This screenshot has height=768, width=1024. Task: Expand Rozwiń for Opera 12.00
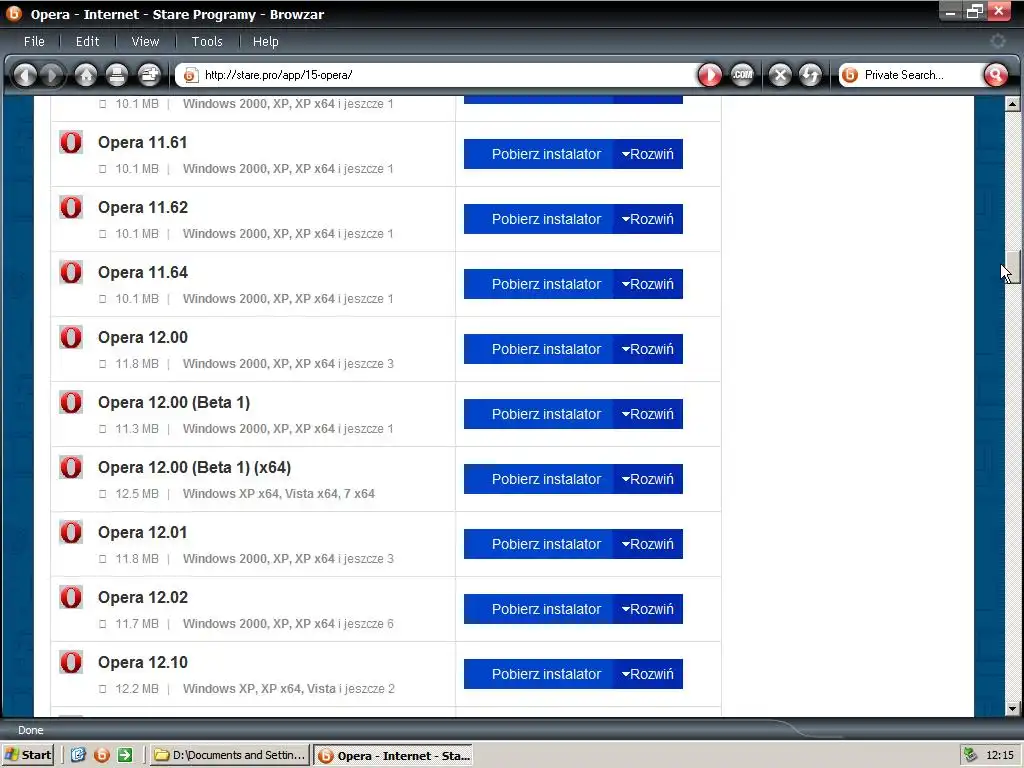tap(648, 349)
